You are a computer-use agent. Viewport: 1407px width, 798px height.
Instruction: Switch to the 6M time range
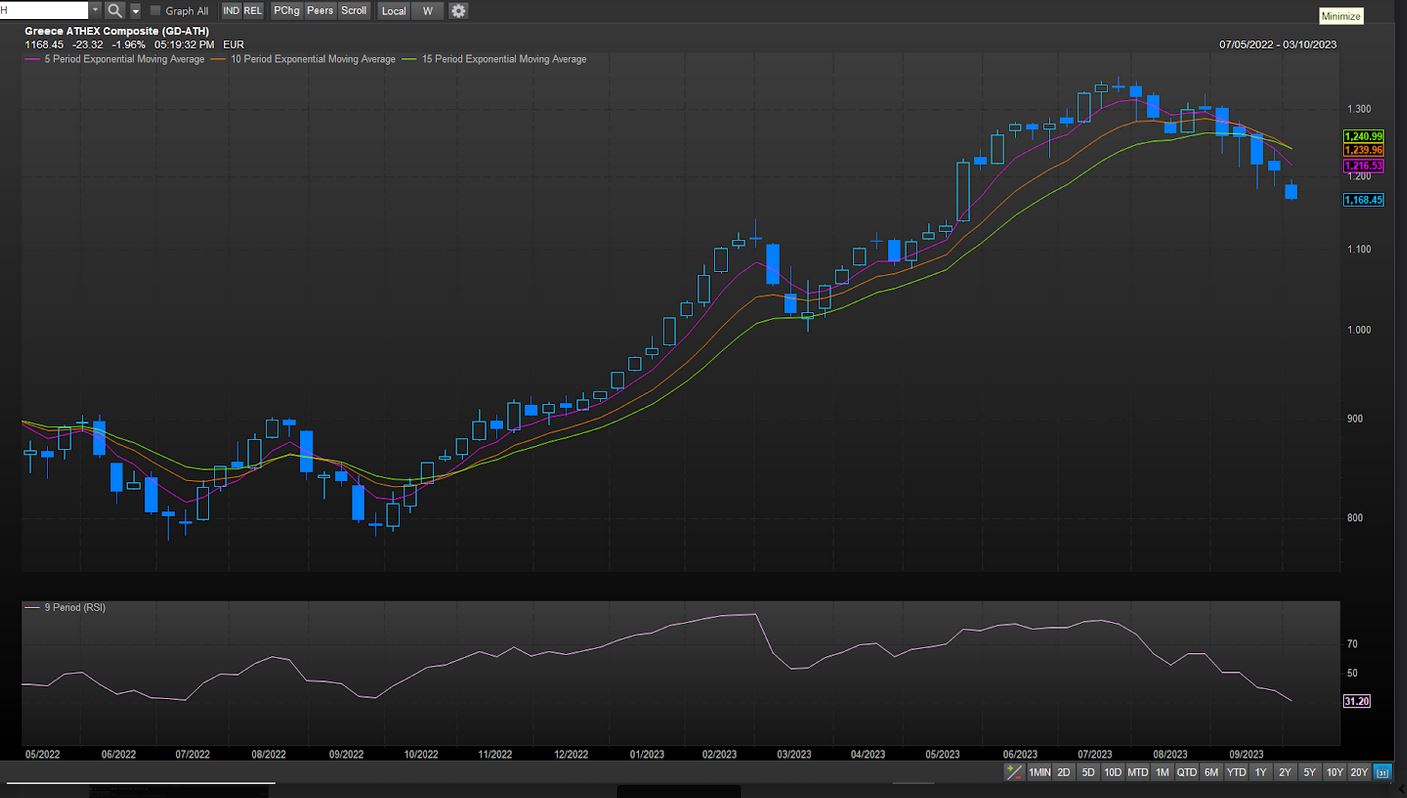coord(1211,772)
